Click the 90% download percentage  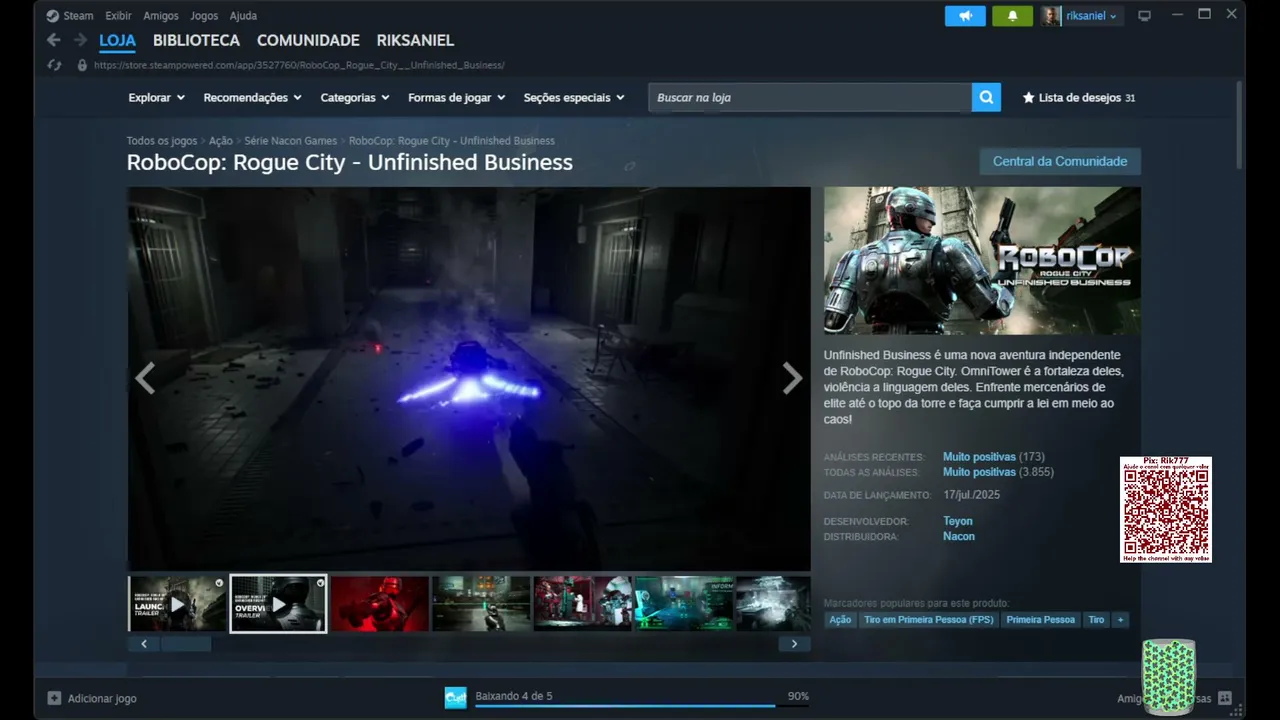point(798,696)
